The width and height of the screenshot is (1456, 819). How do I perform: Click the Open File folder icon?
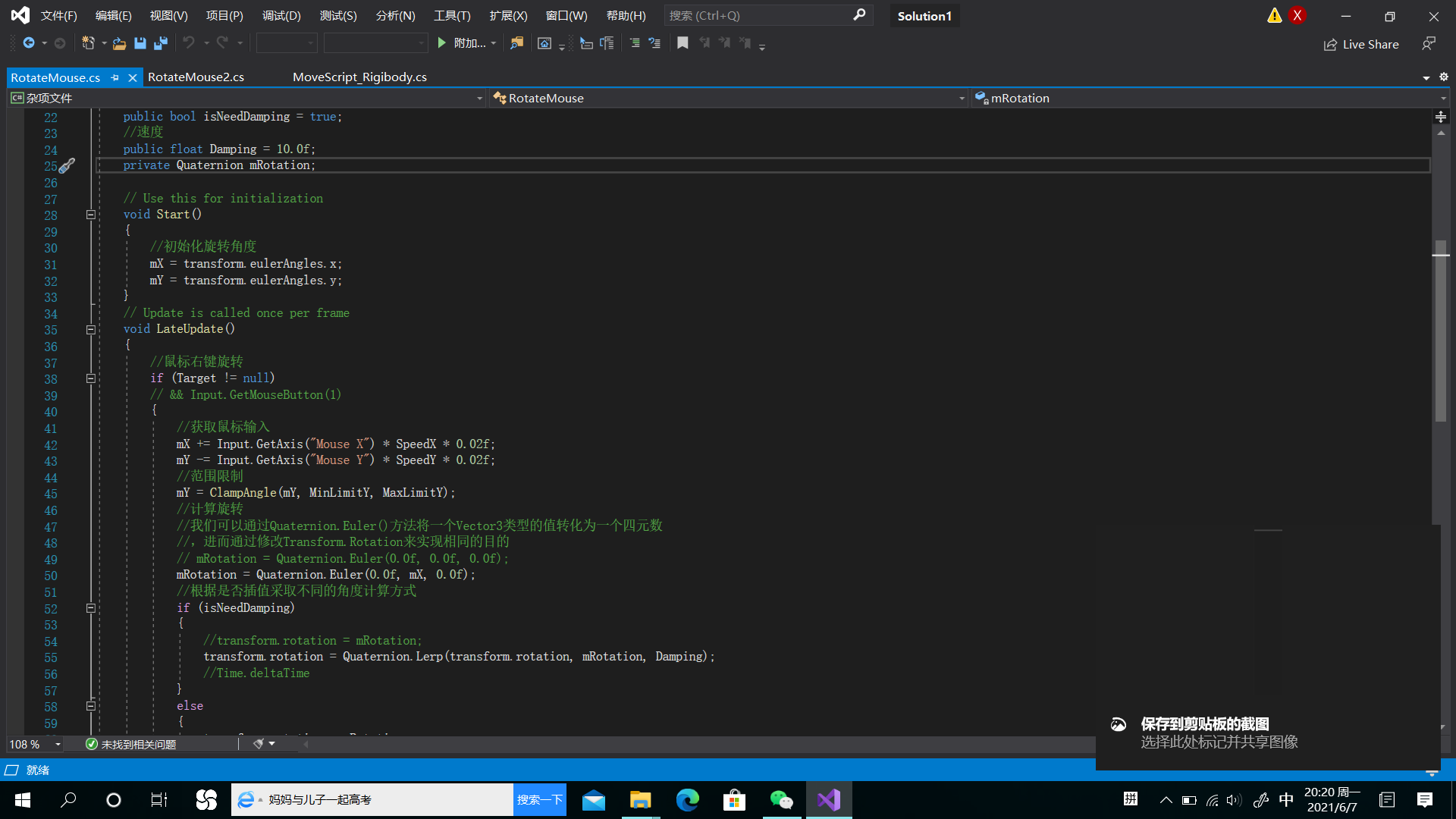[x=119, y=43]
